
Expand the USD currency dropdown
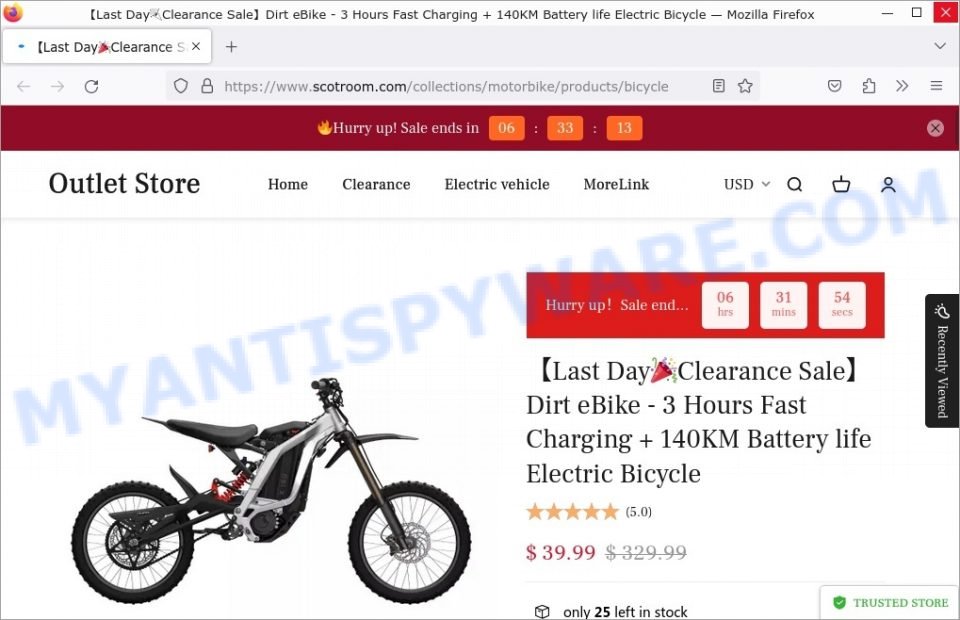tap(746, 184)
